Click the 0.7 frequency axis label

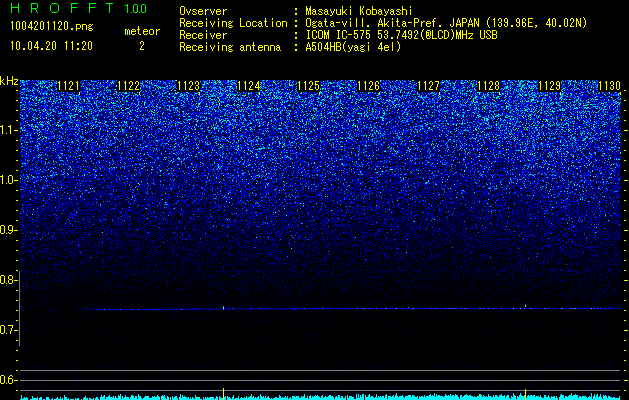point(7,330)
